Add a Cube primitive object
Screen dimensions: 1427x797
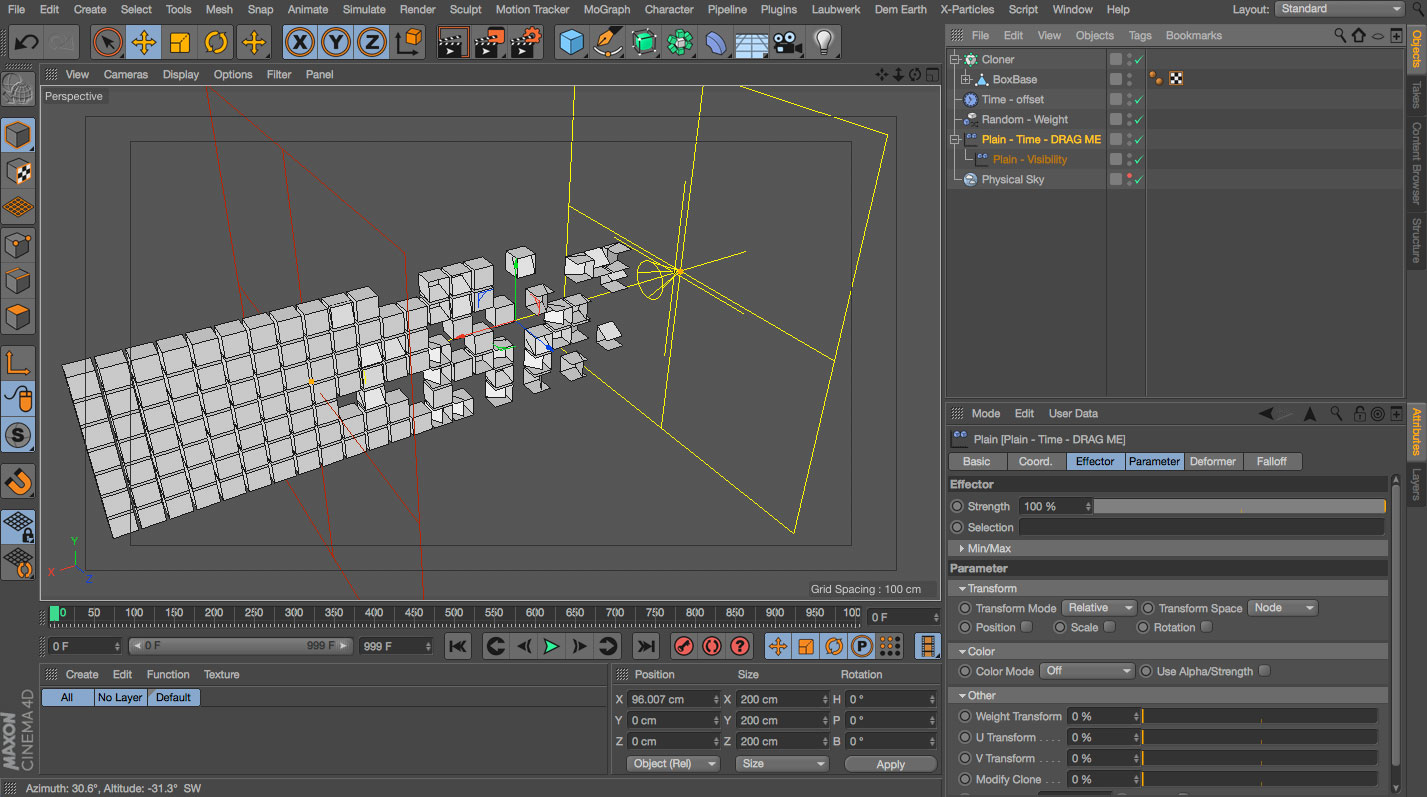click(571, 42)
